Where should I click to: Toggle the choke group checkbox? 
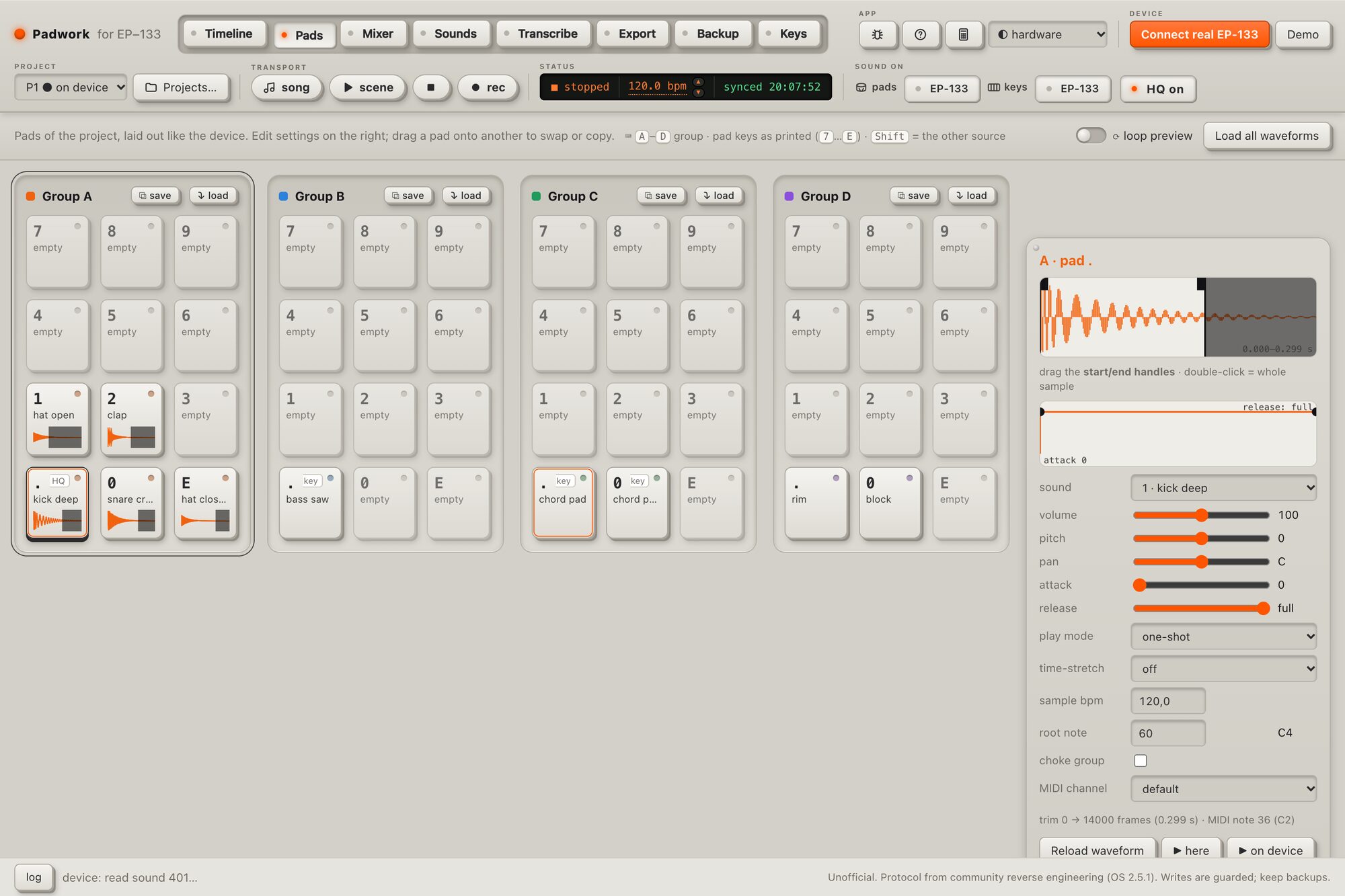(x=1141, y=760)
